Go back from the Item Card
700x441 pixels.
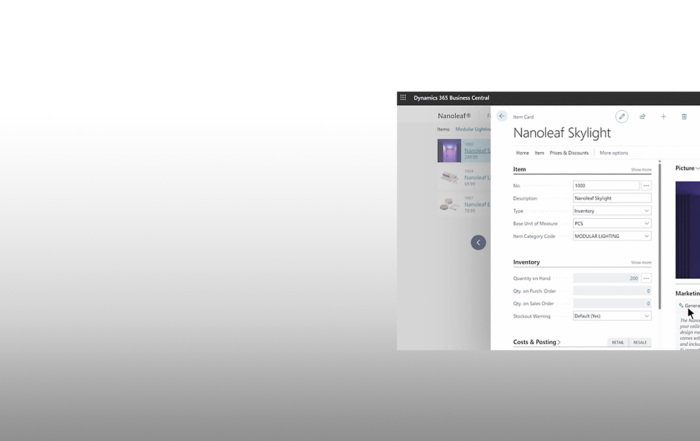pyautogui.click(x=502, y=116)
